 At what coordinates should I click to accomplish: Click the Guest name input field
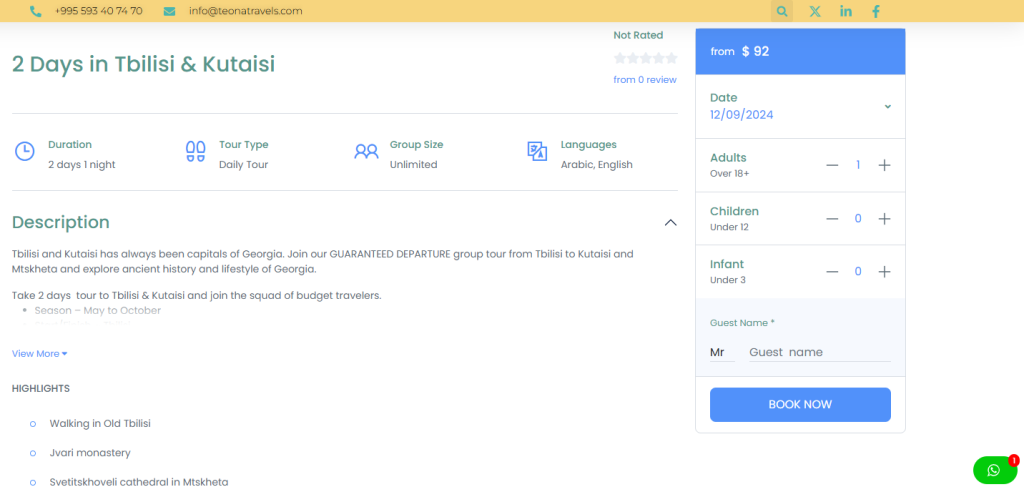[818, 352]
